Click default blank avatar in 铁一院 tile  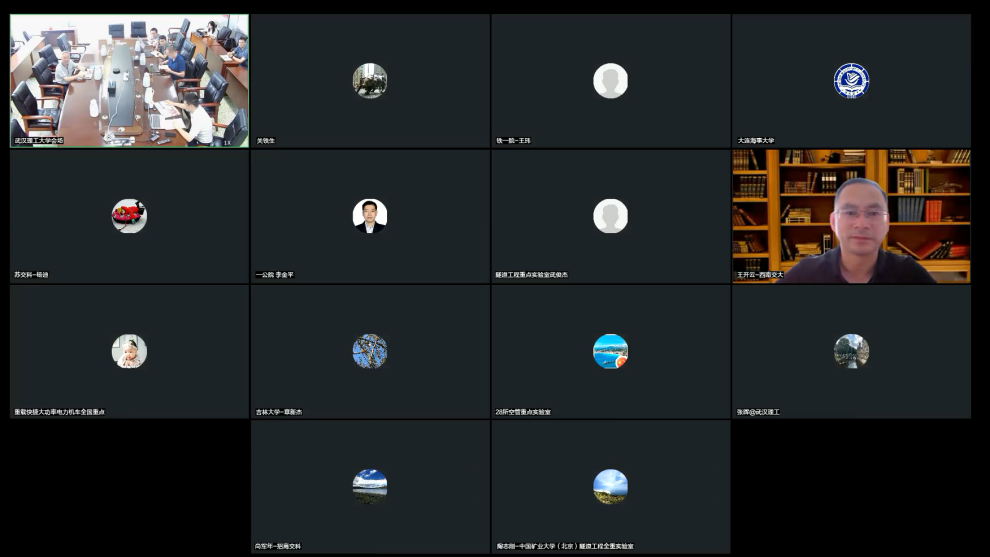point(610,81)
